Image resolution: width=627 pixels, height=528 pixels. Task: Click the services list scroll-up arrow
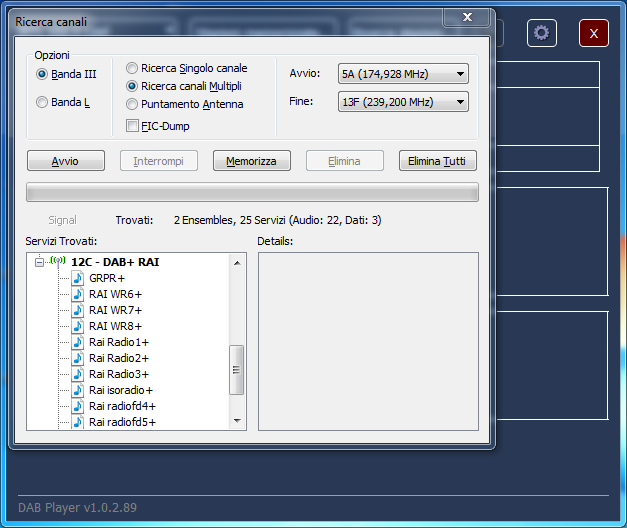point(237,263)
